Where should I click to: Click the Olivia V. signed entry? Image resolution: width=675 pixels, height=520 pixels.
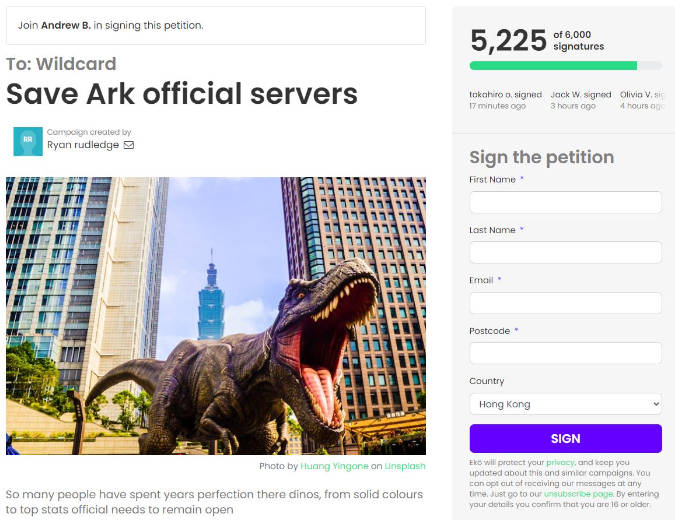click(642, 100)
